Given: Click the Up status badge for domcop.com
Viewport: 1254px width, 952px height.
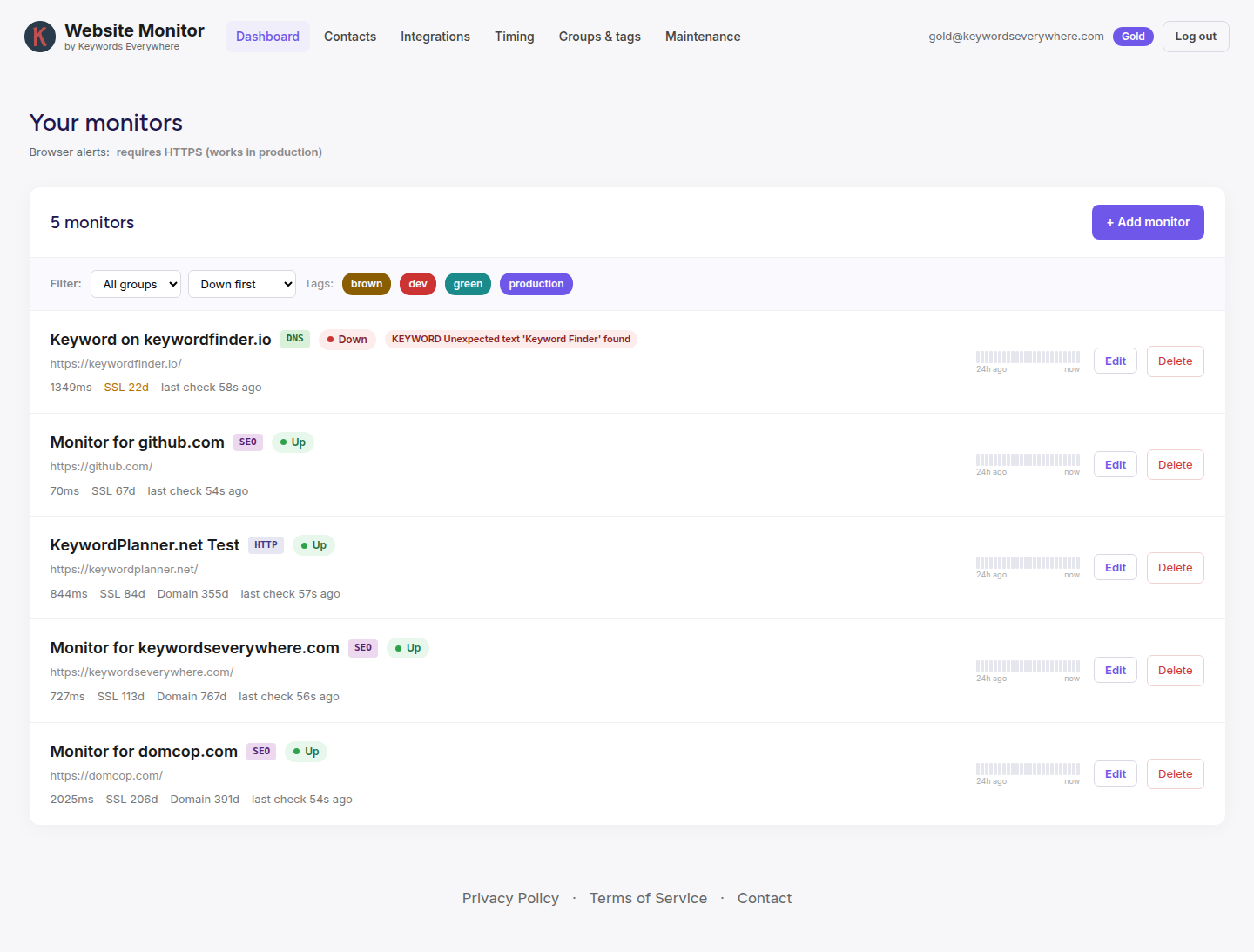Looking at the screenshot, I should click(x=307, y=752).
